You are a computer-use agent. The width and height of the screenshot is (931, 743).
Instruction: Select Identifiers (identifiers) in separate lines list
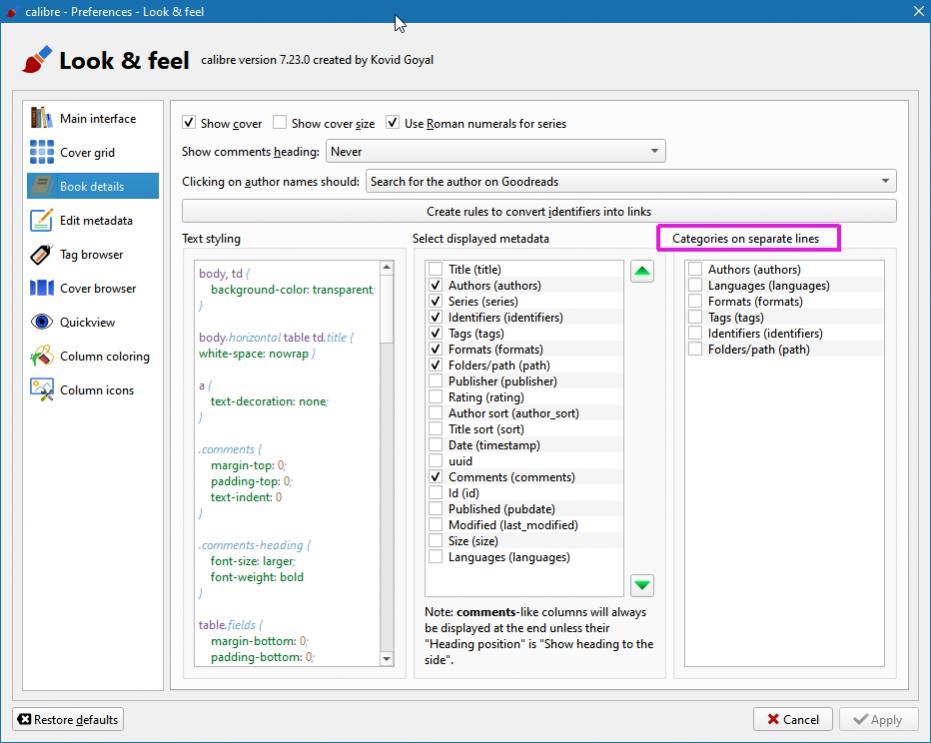click(x=784, y=333)
